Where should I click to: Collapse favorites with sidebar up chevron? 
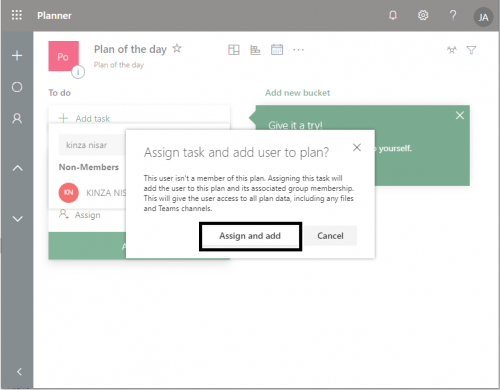tap(18, 168)
